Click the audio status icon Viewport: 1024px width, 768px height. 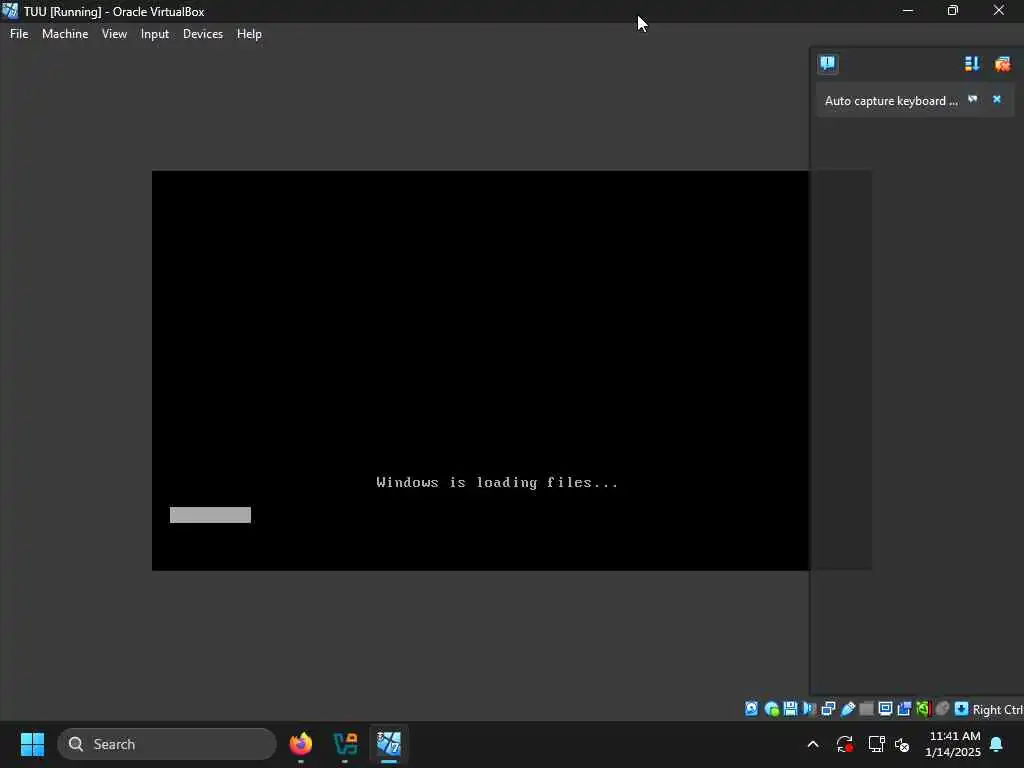click(x=809, y=709)
